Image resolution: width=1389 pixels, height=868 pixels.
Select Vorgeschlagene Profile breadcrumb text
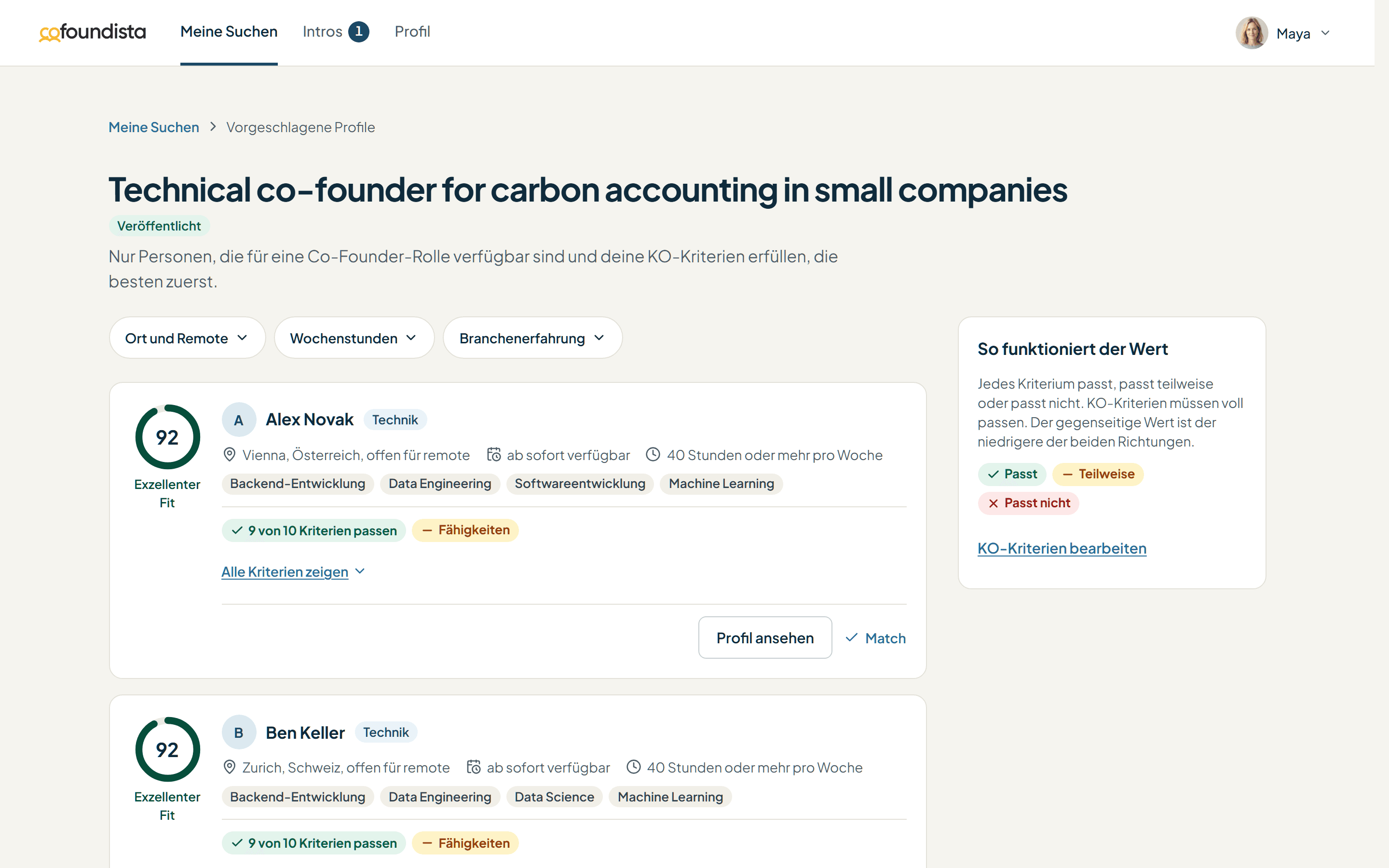(300, 127)
